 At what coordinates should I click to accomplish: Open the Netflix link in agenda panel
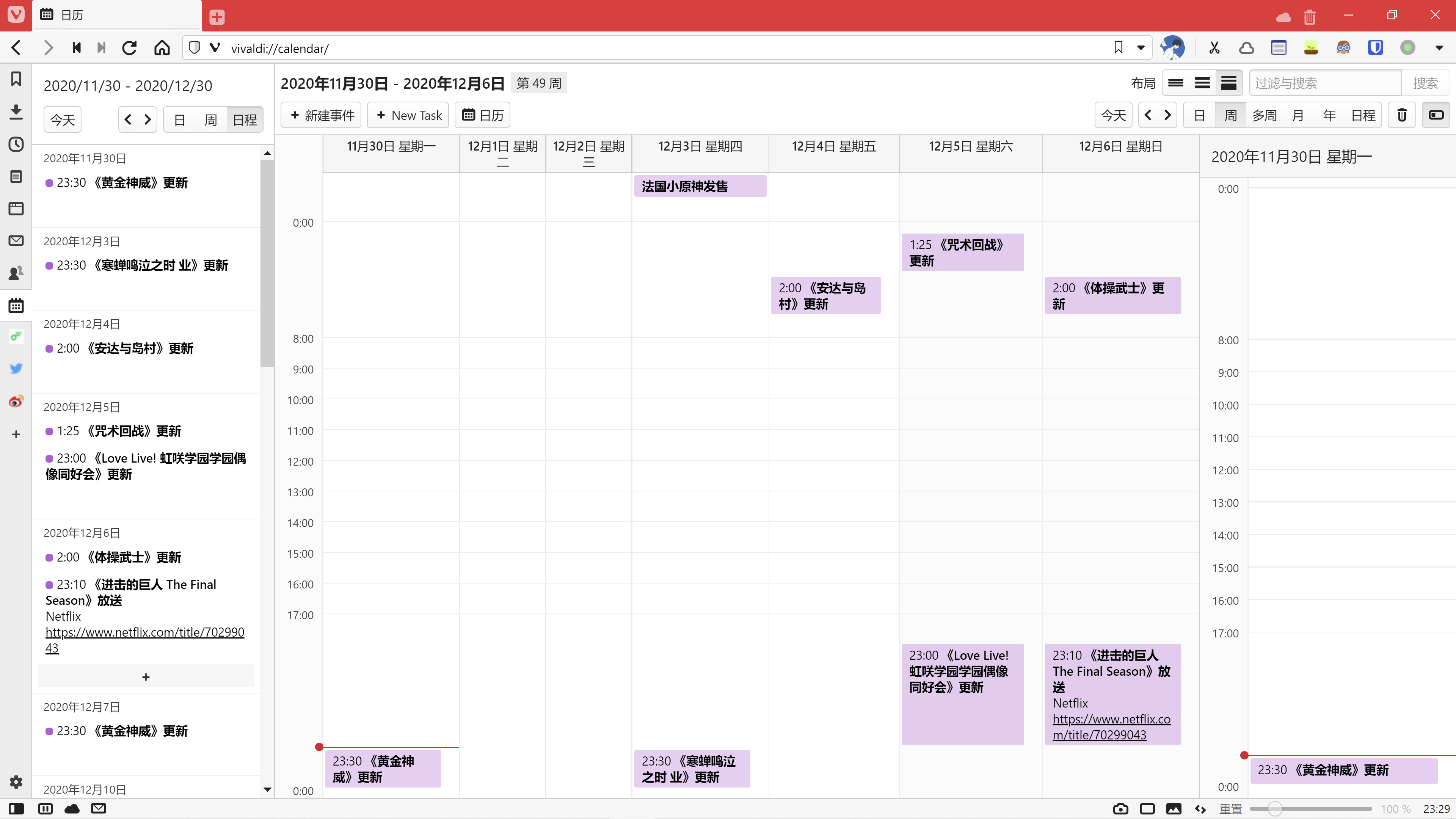tap(145, 632)
